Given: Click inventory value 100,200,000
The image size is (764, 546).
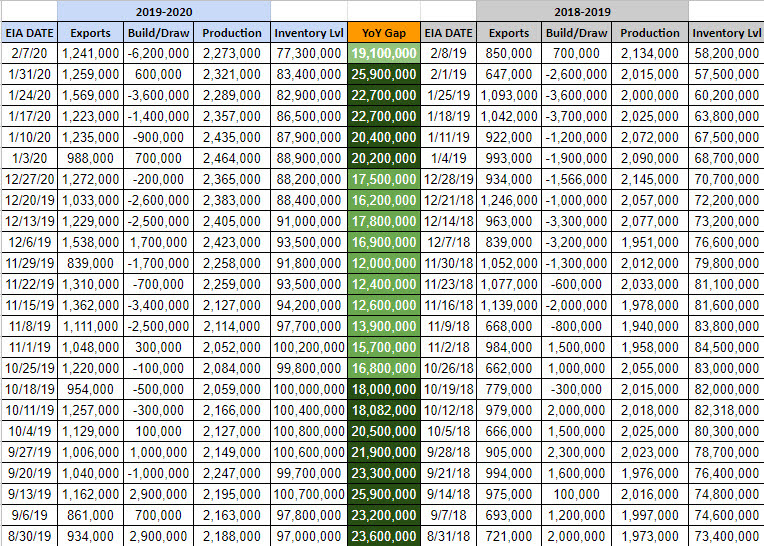Looking at the screenshot, I should click(309, 347).
